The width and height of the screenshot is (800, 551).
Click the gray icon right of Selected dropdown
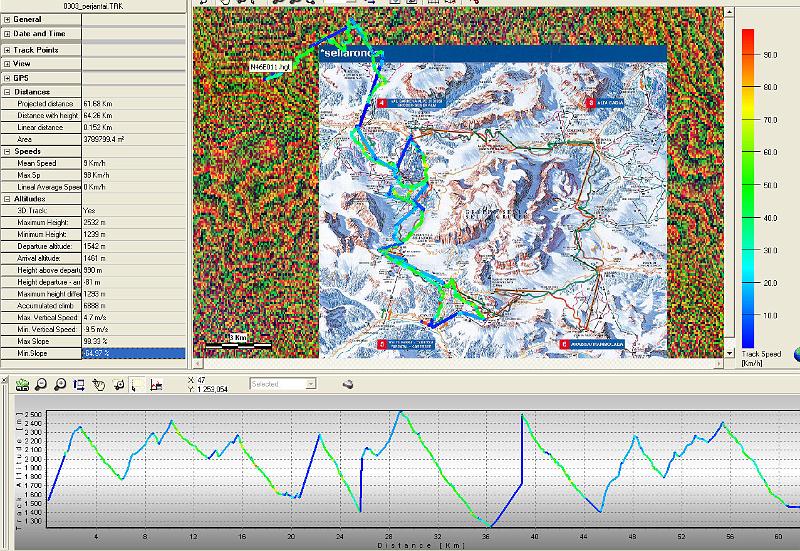click(348, 384)
